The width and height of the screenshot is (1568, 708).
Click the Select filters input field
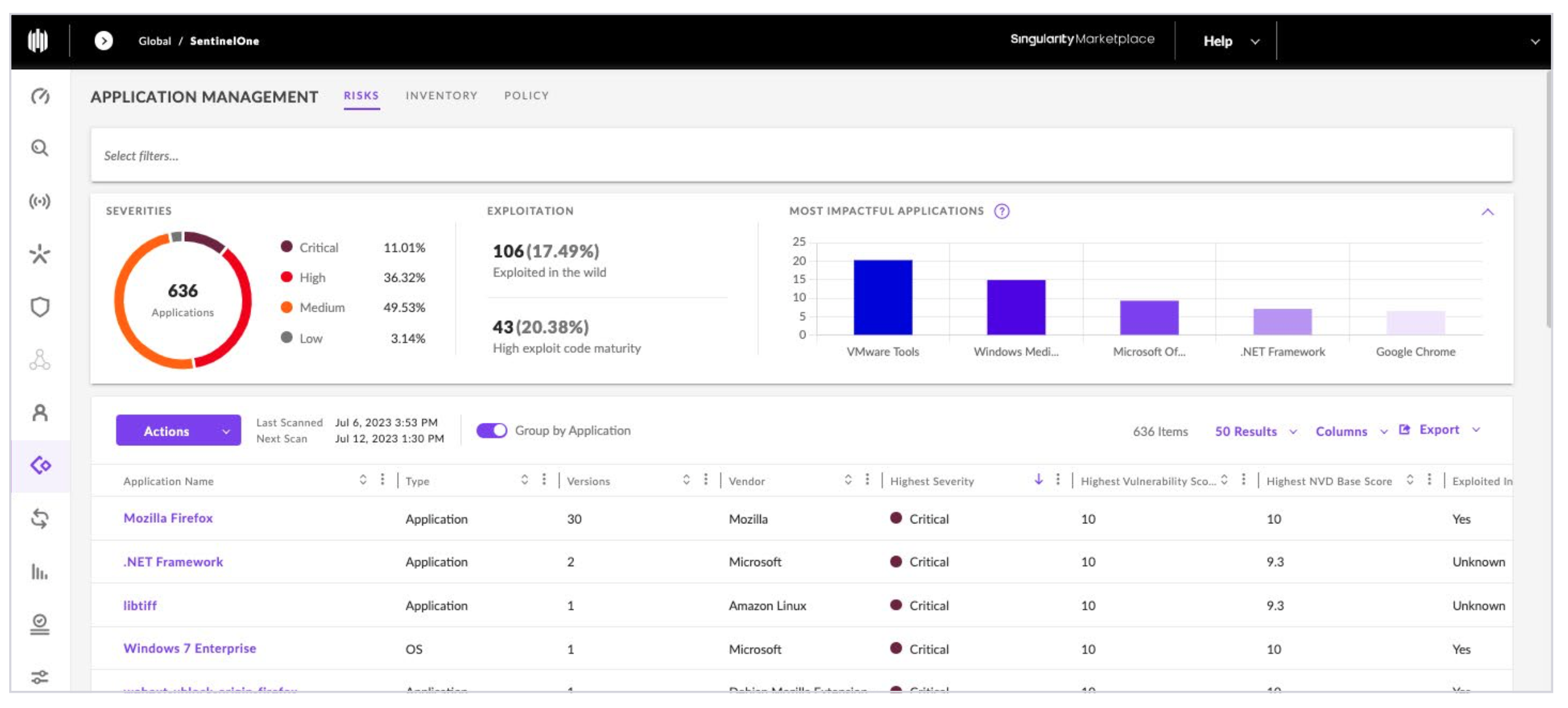click(x=801, y=155)
